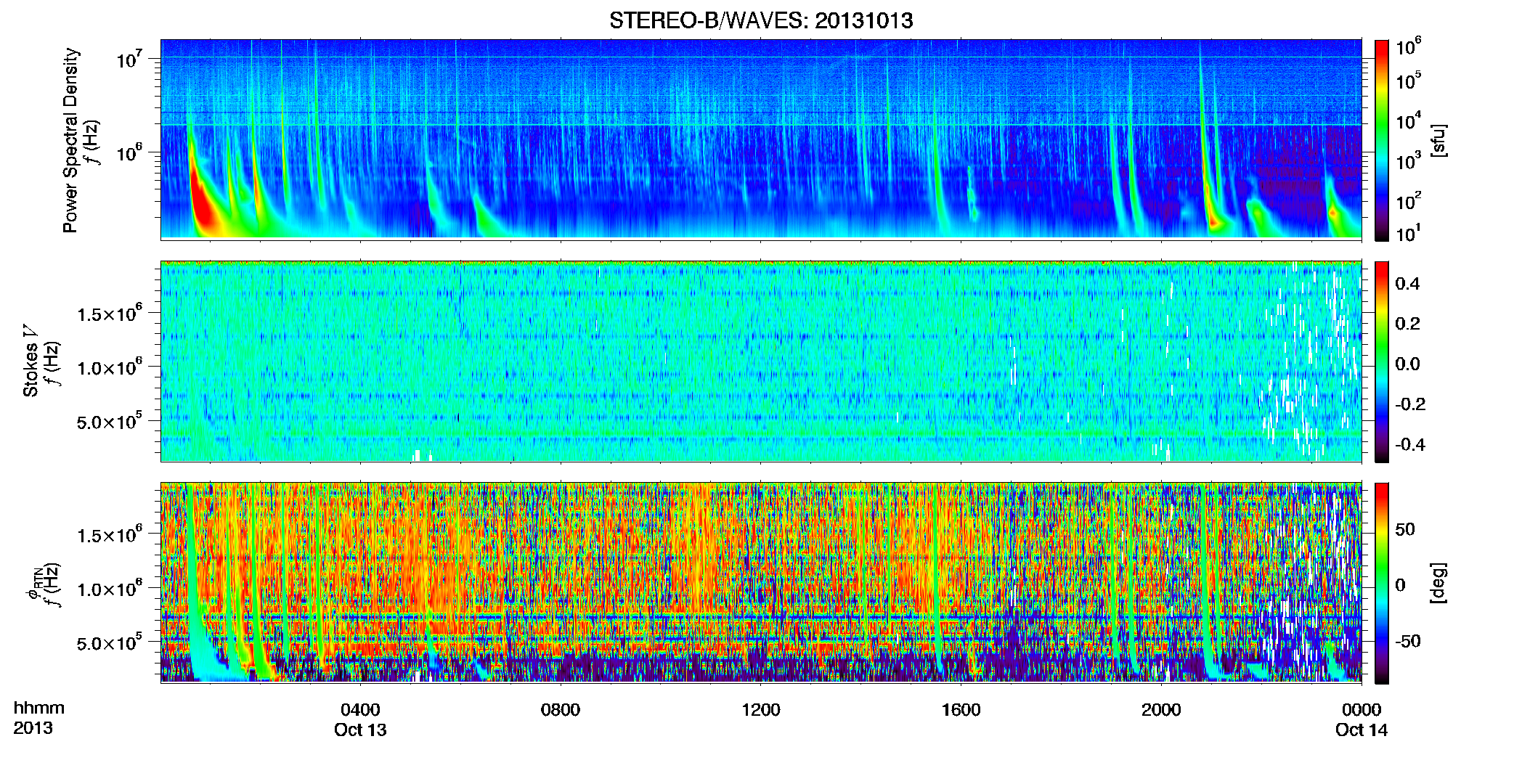The width and height of the screenshot is (1522, 784).
Task: Open the Power Spectral Density spectrogram panel
Action: click(761, 139)
